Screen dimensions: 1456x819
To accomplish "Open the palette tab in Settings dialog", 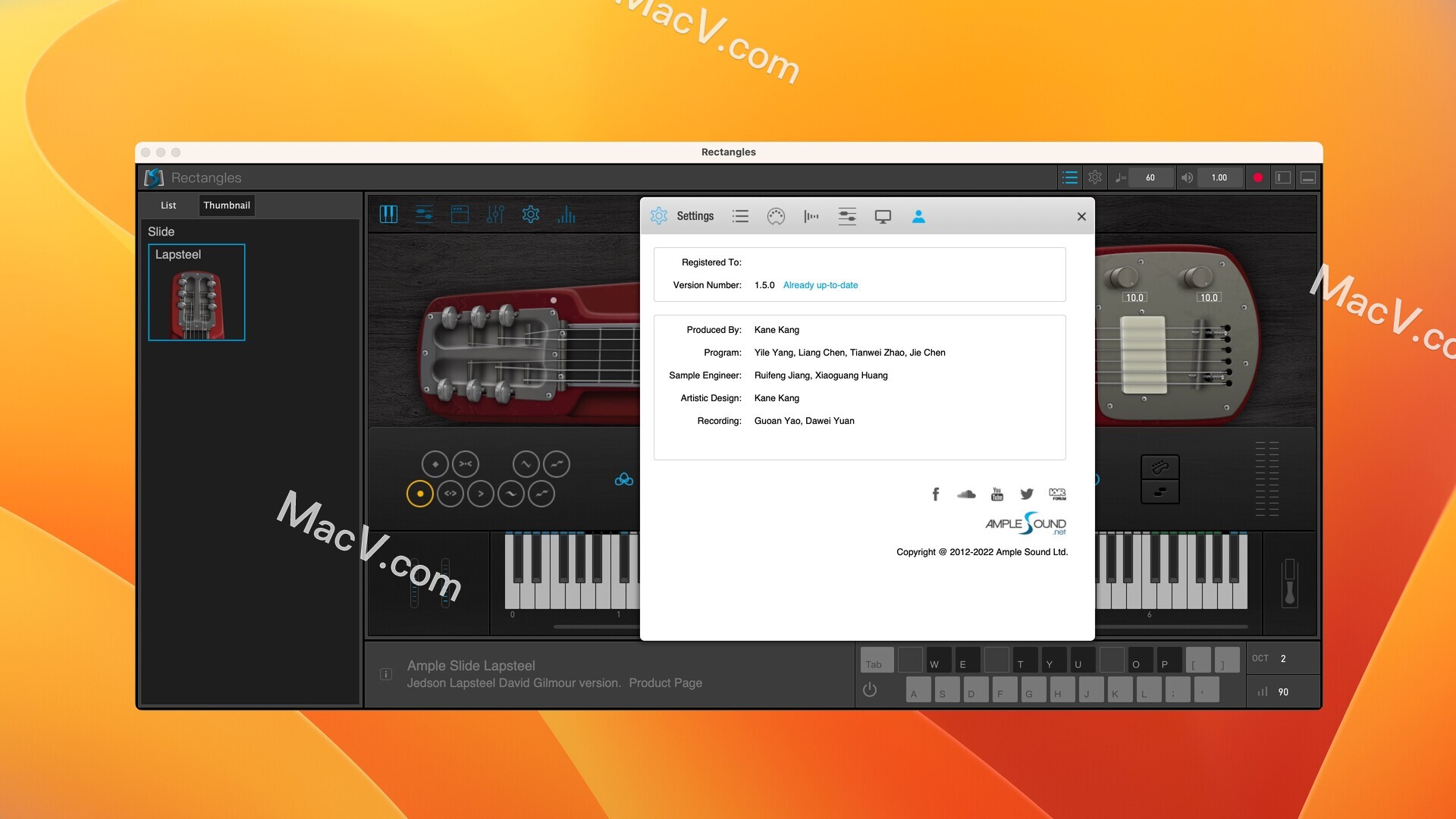I will tap(776, 216).
